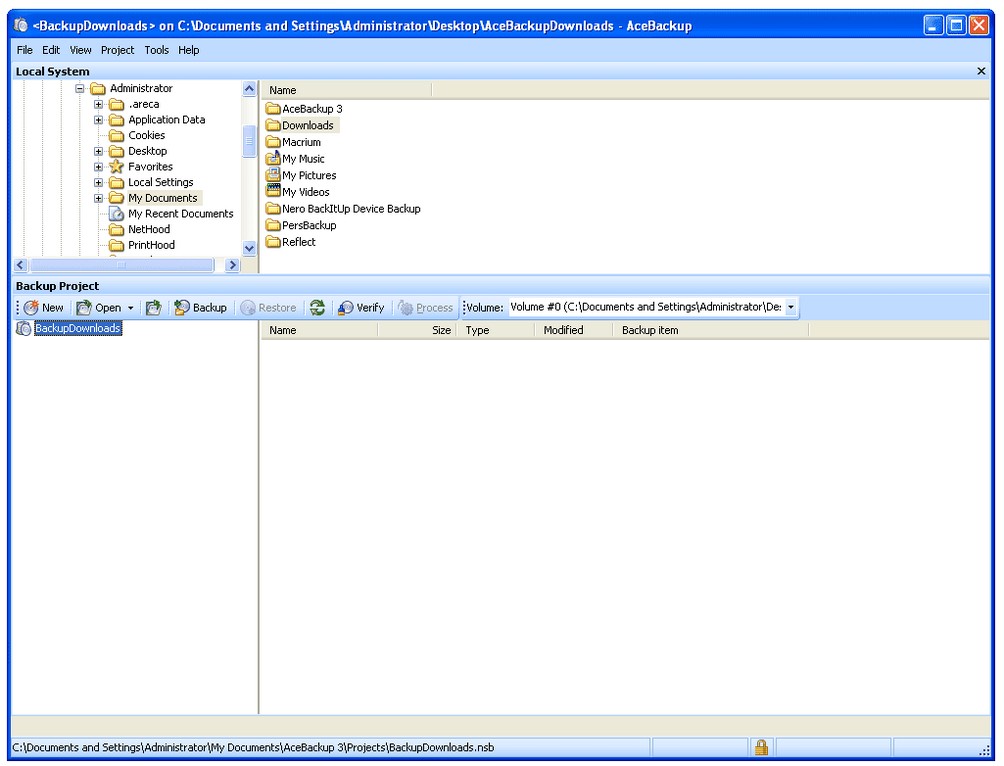Select the .areca folder icon
The width and height of the screenshot is (1004, 766).
coord(116,104)
